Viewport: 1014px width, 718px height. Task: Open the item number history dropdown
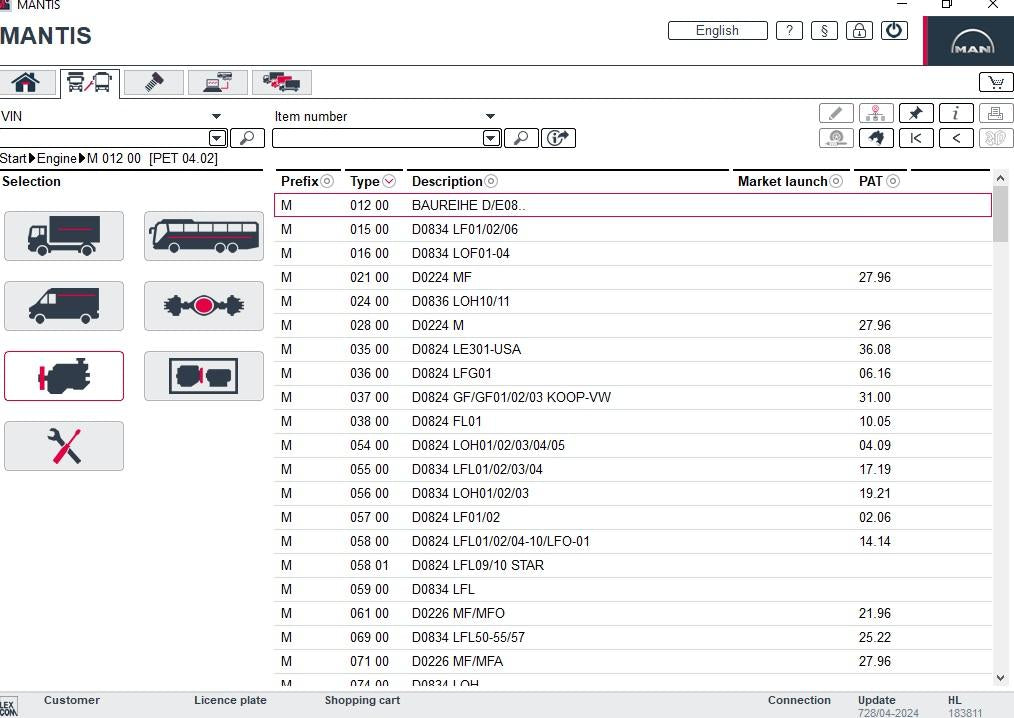pos(491,138)
